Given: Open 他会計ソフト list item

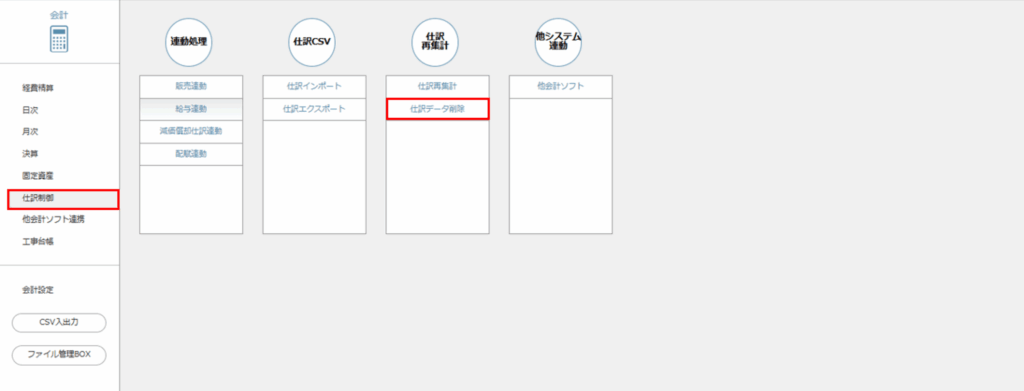Looking at the screenshot, I should (561, 86).
